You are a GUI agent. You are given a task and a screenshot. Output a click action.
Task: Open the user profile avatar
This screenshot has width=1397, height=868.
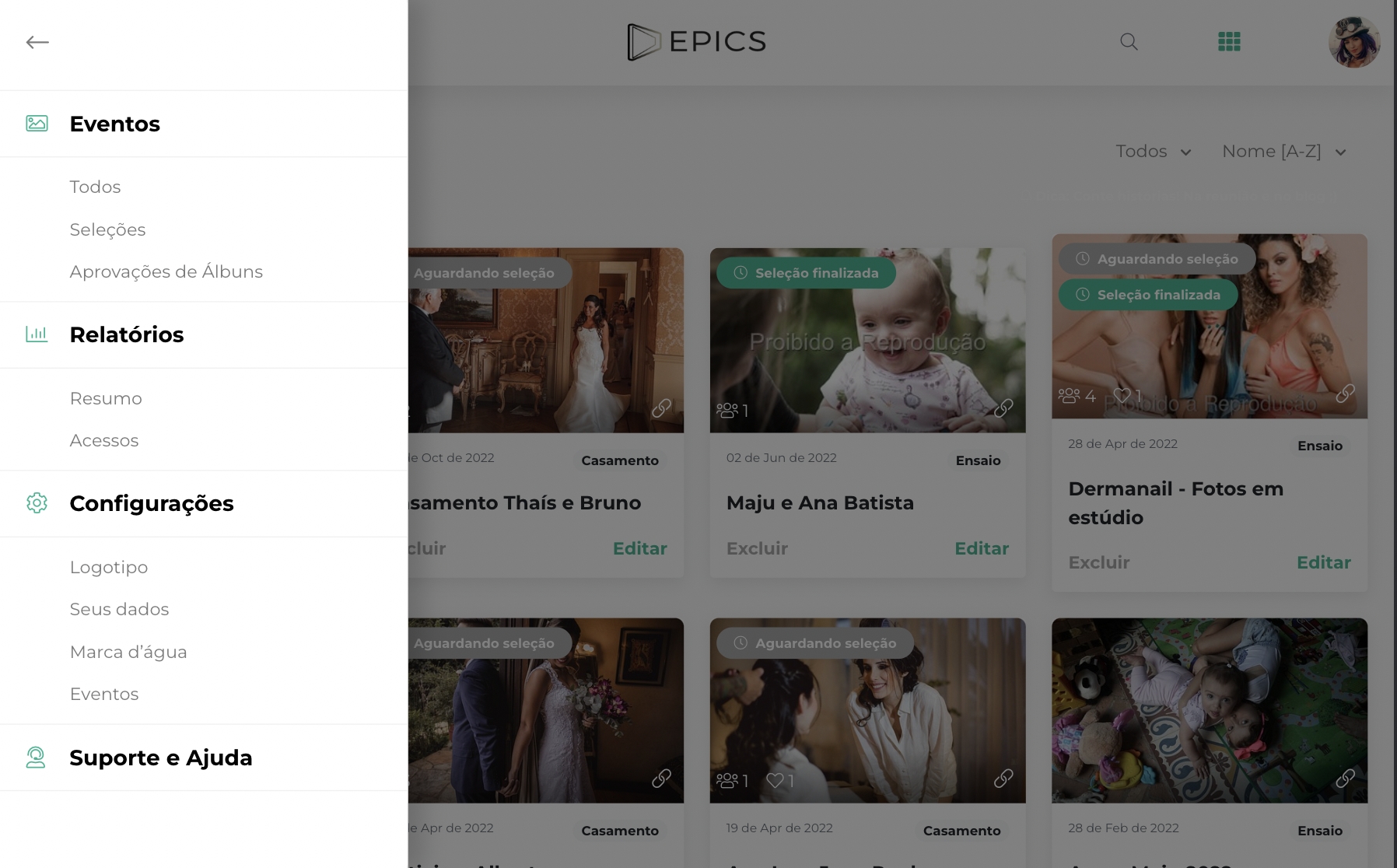[x=1354, y=42]
